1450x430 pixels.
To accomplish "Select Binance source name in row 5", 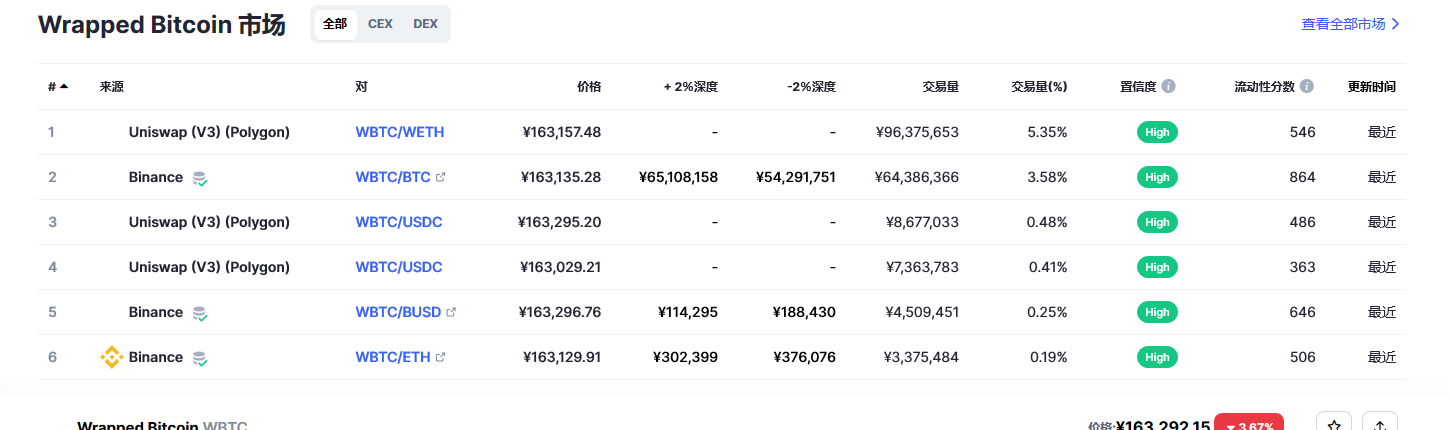I will point(156,312).
